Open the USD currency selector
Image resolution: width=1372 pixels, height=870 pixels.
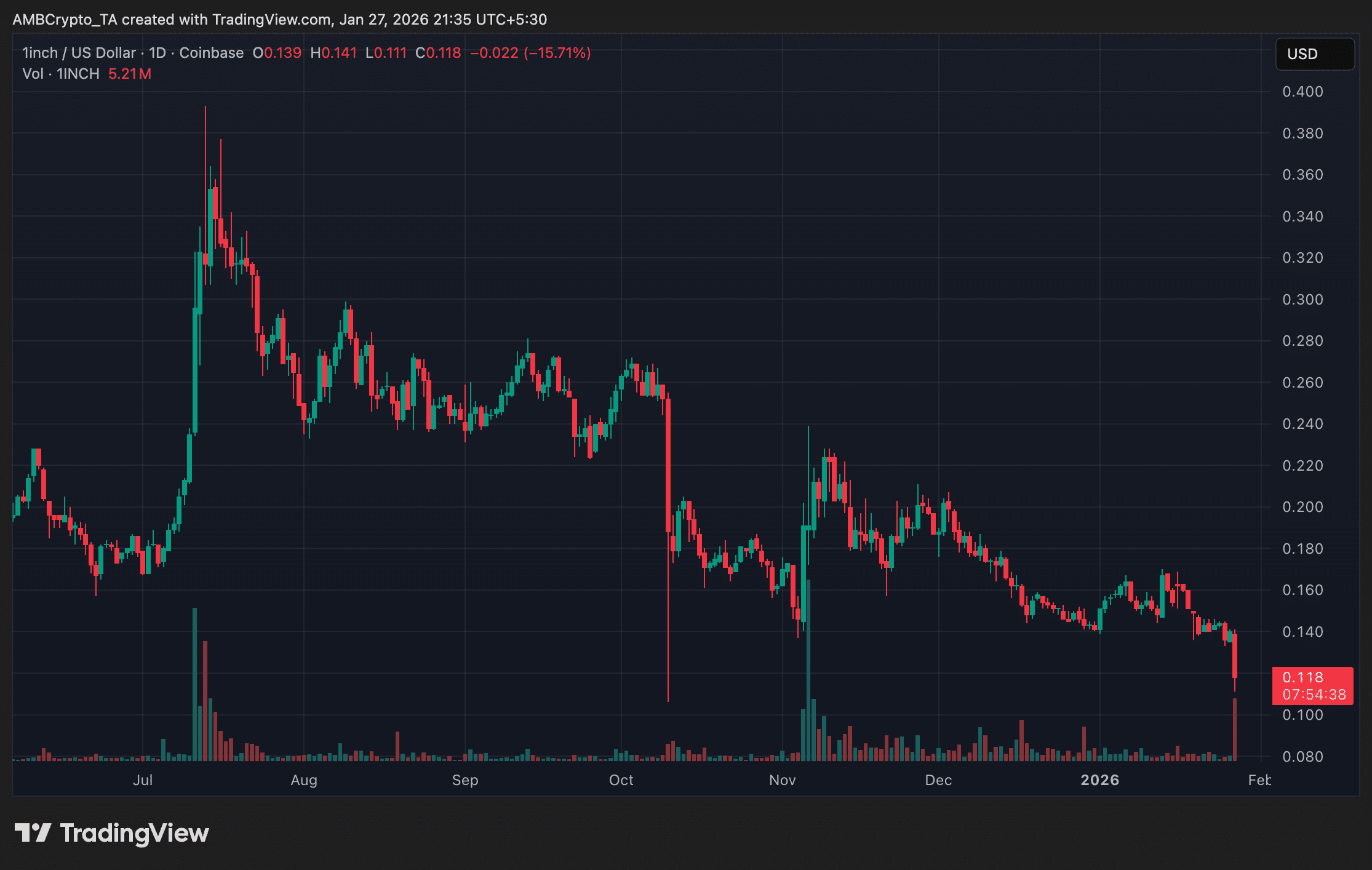[x=1314, y=54]
